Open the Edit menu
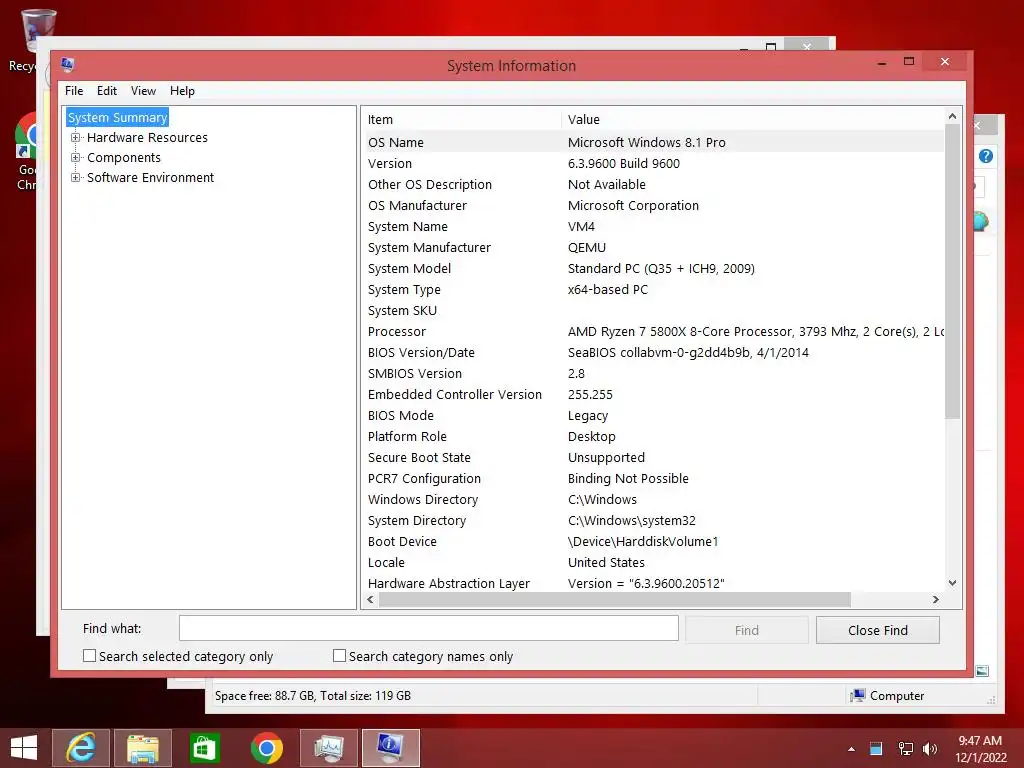The image size is (1024, 768). pos(106,91)
